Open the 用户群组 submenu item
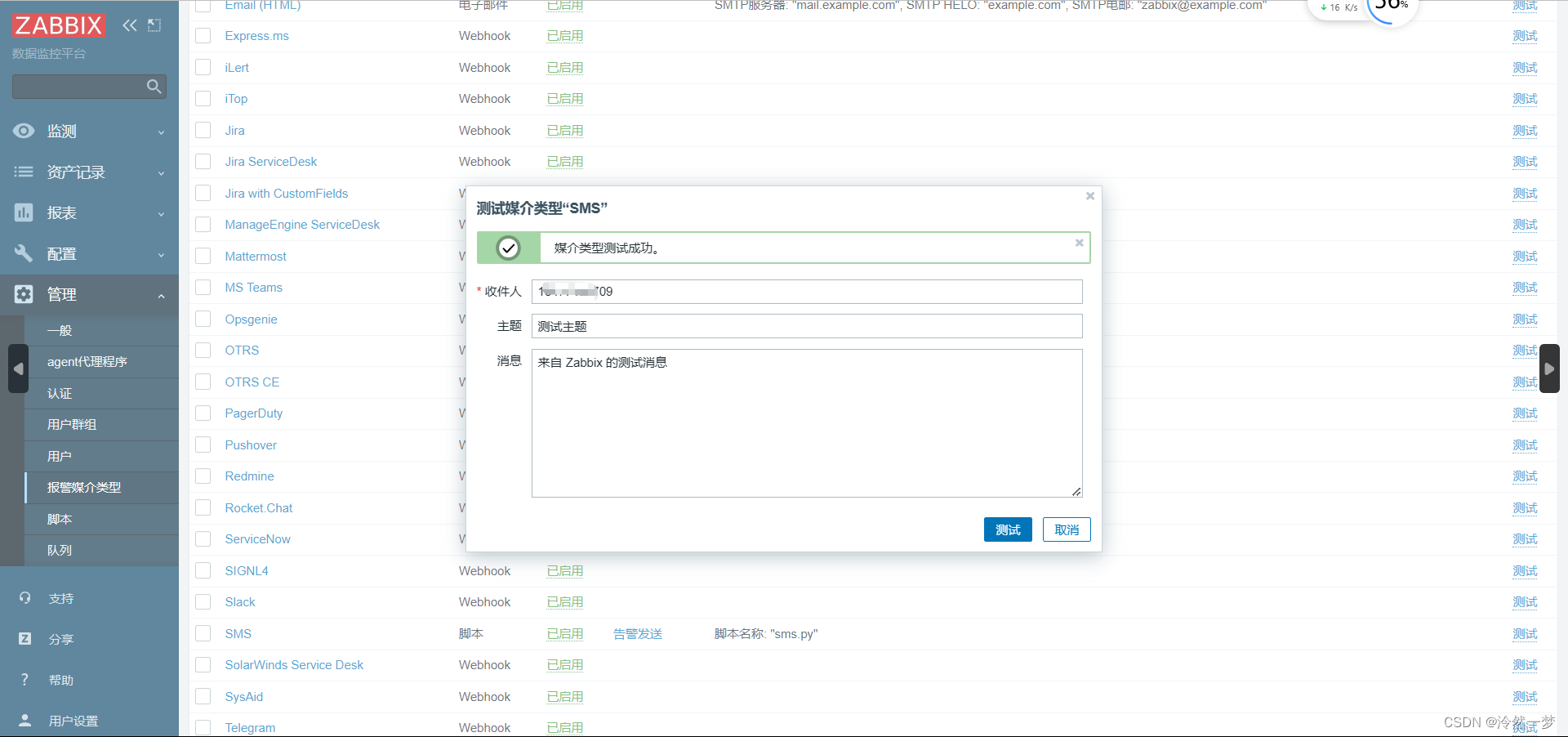This screenshot has width=1568, height=737. (x=101, y=425)
